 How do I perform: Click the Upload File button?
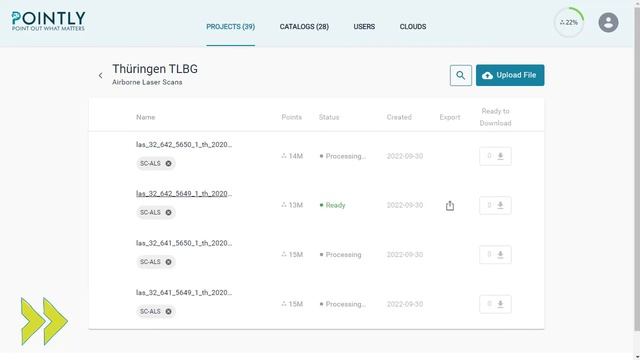[510, 75]
